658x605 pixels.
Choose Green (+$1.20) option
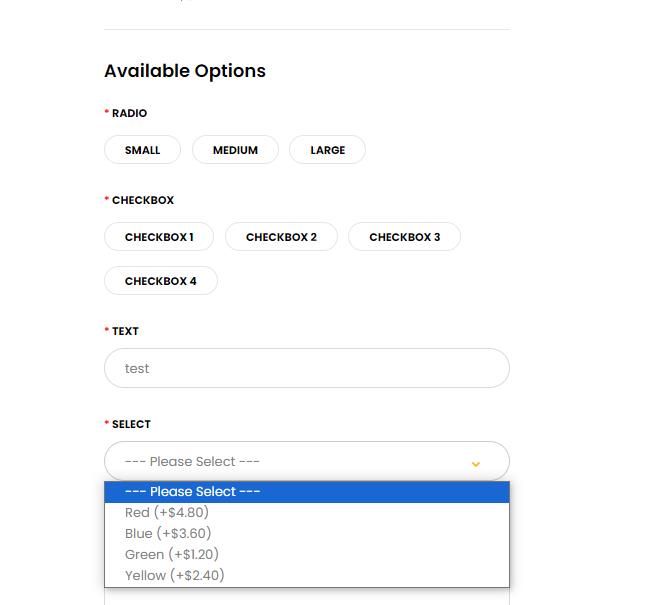coord(172,555)
